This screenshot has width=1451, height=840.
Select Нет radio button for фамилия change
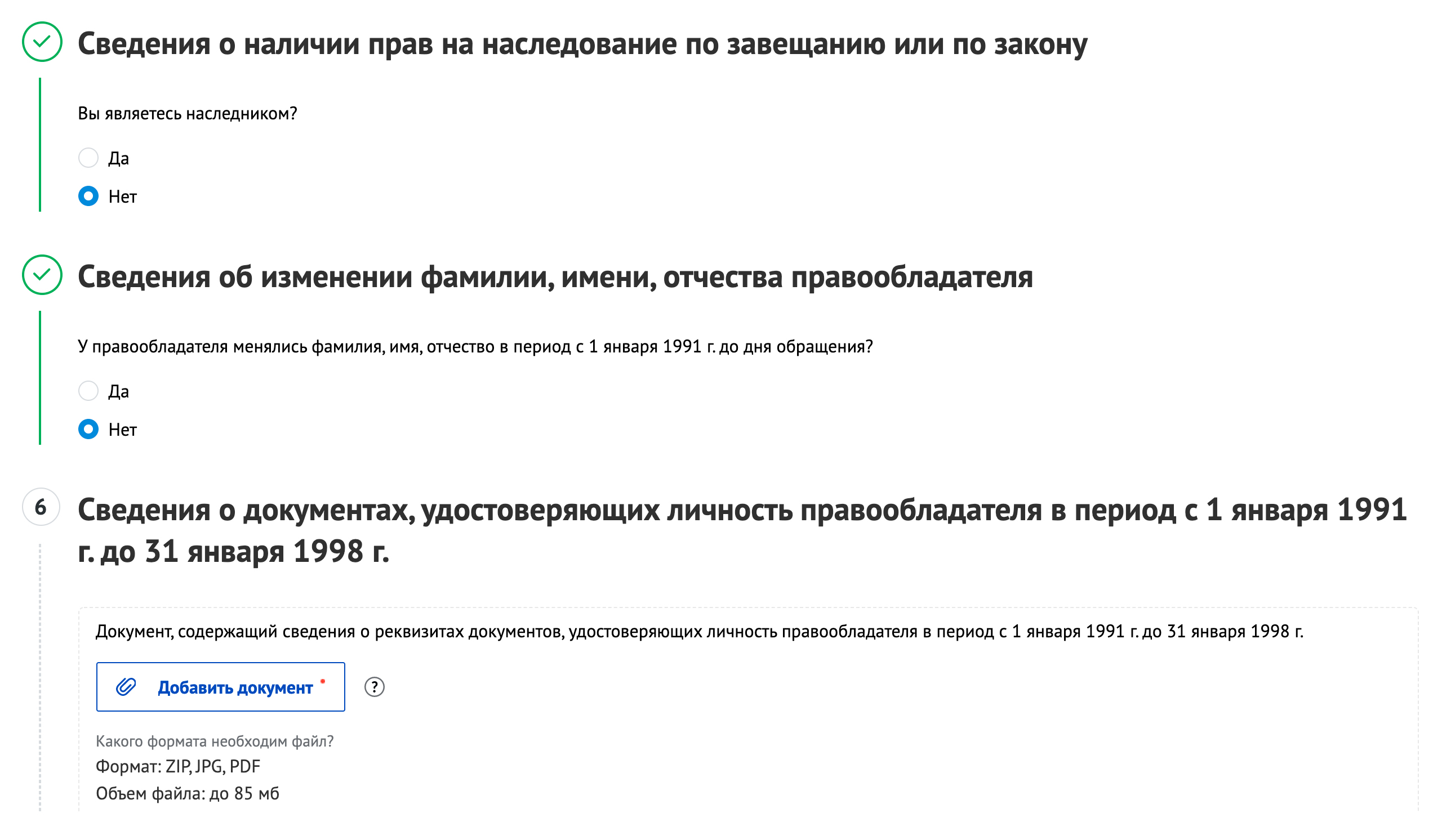click(89, 429)
